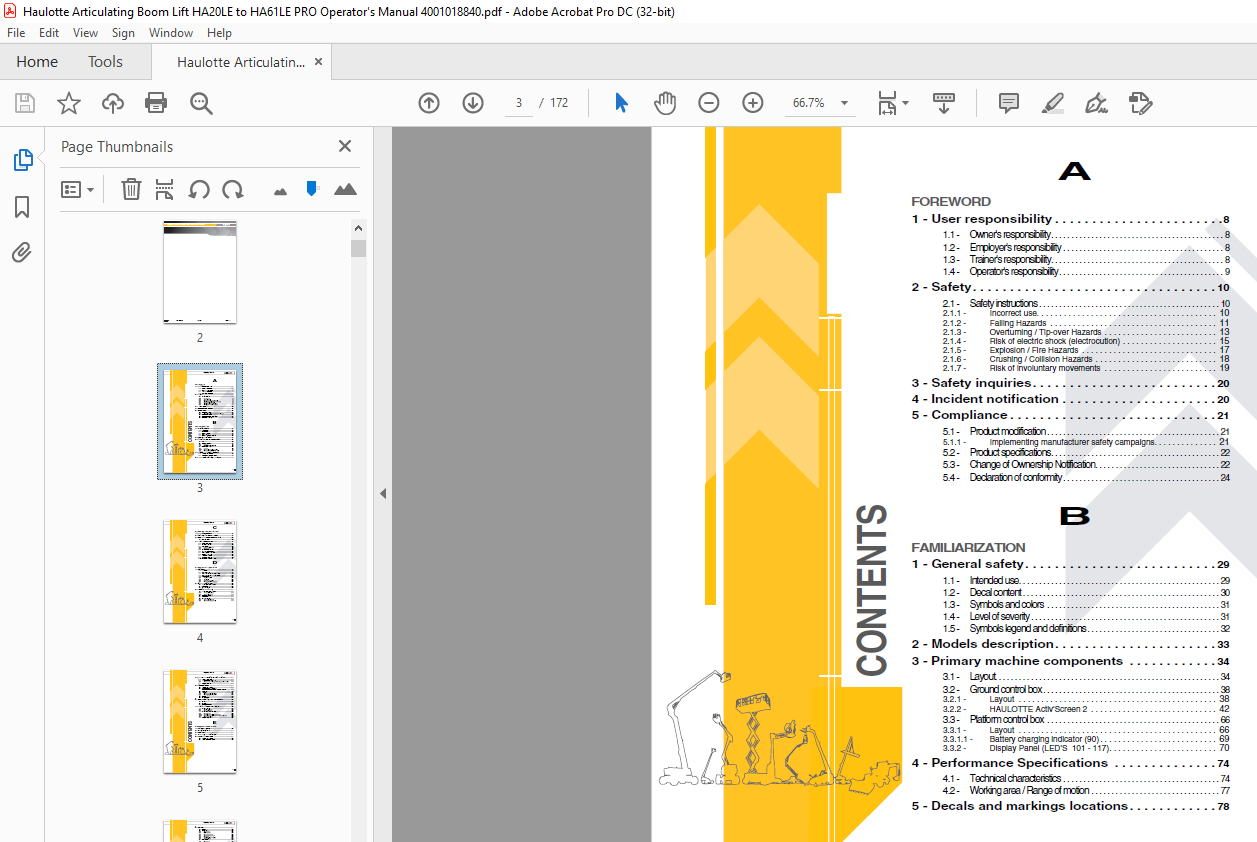Open the Help menu
Screen dimensions: 1257x842
tap(219, 33)
